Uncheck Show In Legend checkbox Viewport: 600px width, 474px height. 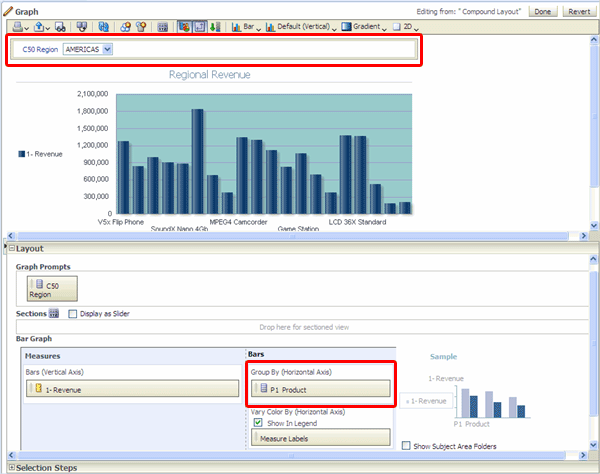pyautogui.click(x=258, y=422)
